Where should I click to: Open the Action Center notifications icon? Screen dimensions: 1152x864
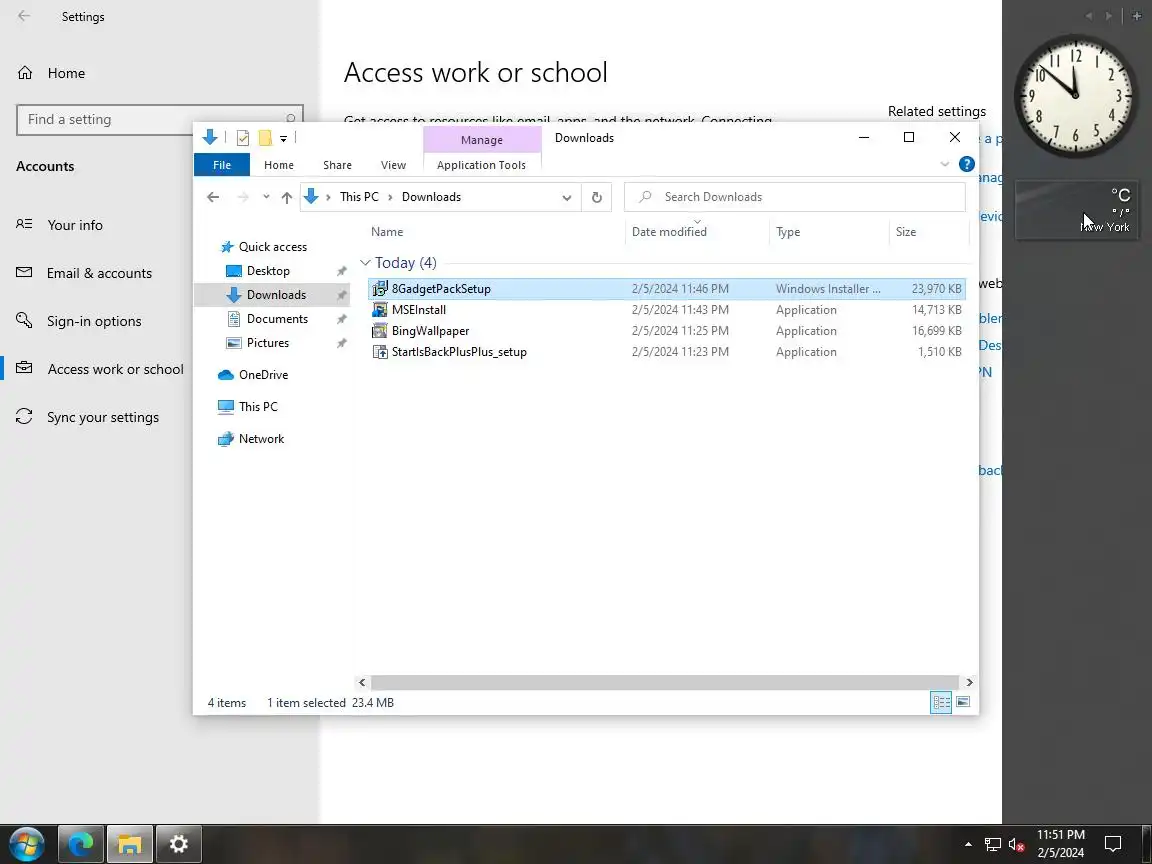tap(1113, 843)
